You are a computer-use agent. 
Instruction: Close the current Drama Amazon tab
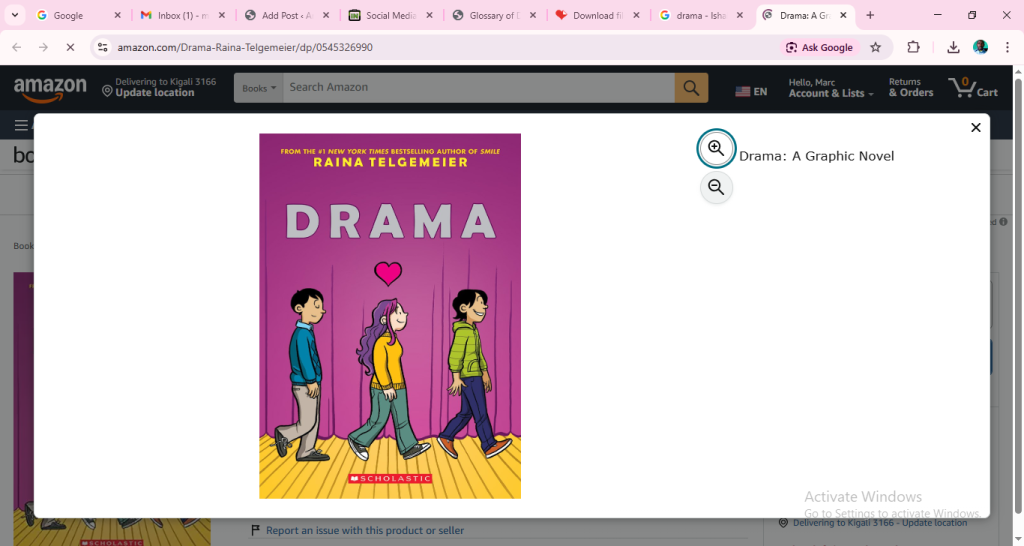click(x=843, y=15)
